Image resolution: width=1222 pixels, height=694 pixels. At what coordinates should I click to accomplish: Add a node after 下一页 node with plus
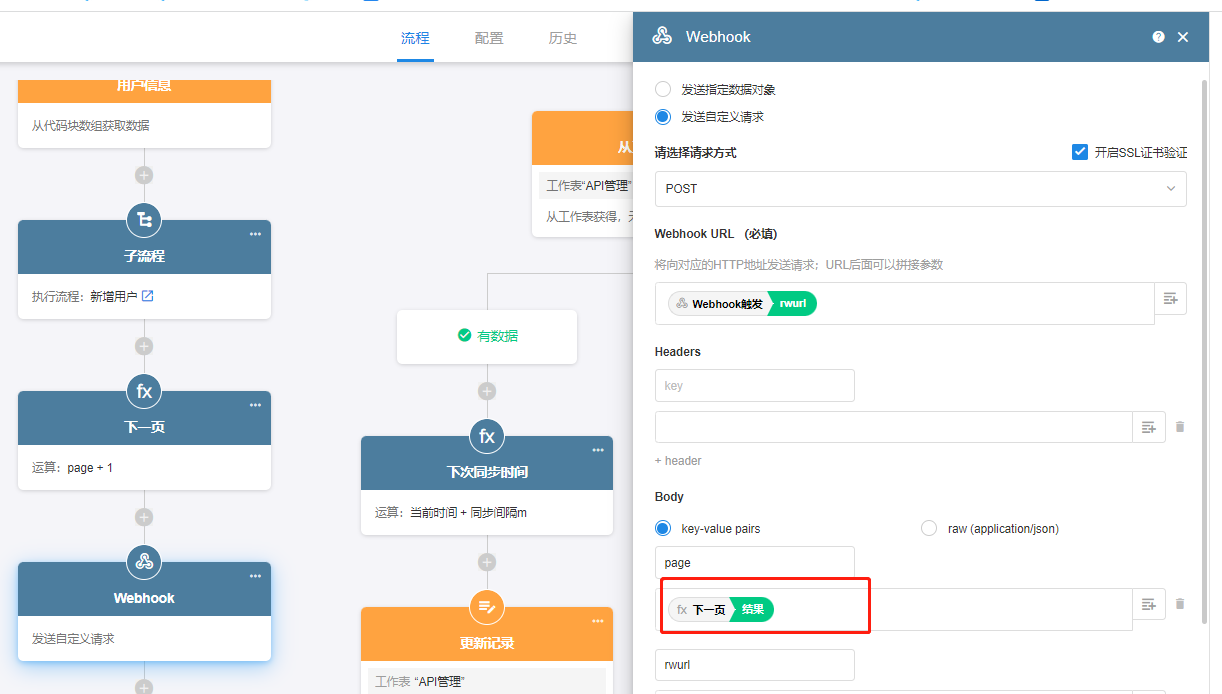pos(144,517)
